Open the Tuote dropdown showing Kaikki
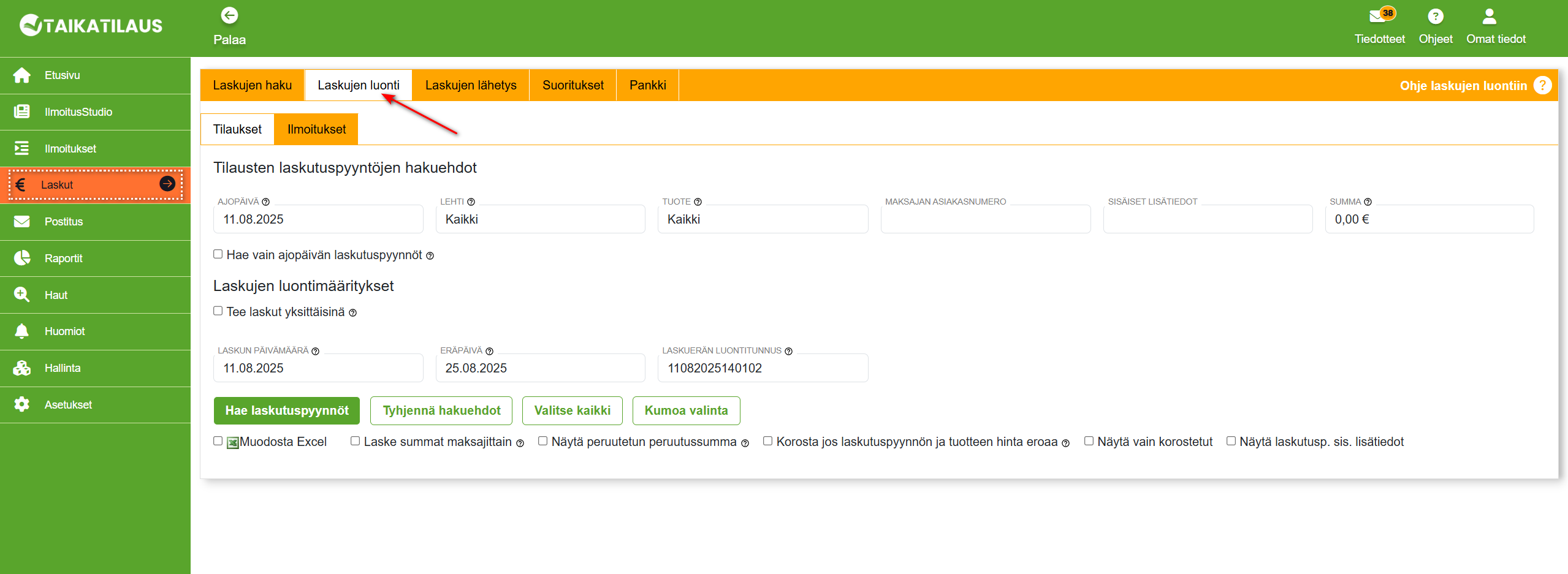 [762, 219]
